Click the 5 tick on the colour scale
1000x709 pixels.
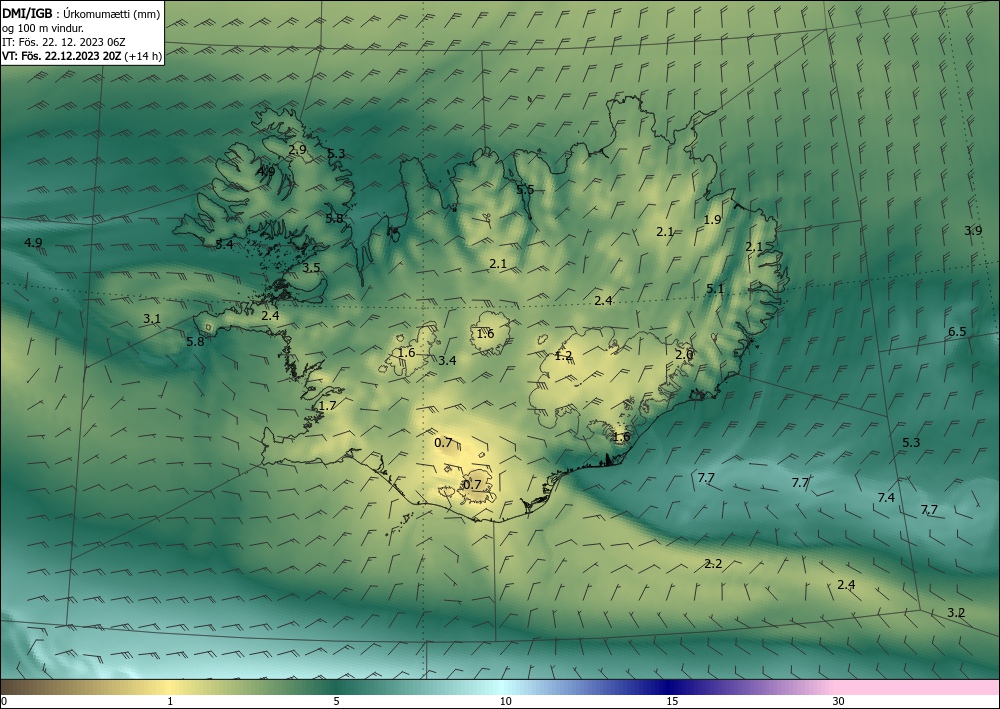[x=336, y=701]
